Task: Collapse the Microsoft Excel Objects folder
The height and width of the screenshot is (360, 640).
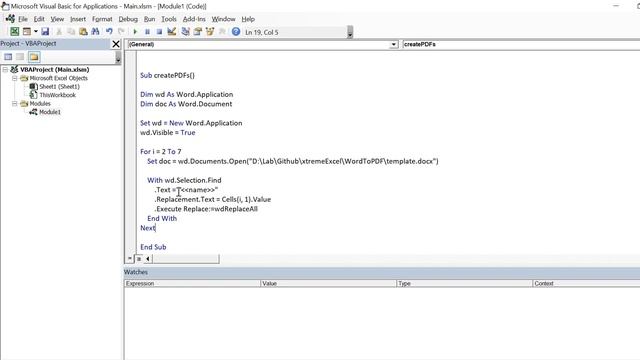Action: [15, 78]
